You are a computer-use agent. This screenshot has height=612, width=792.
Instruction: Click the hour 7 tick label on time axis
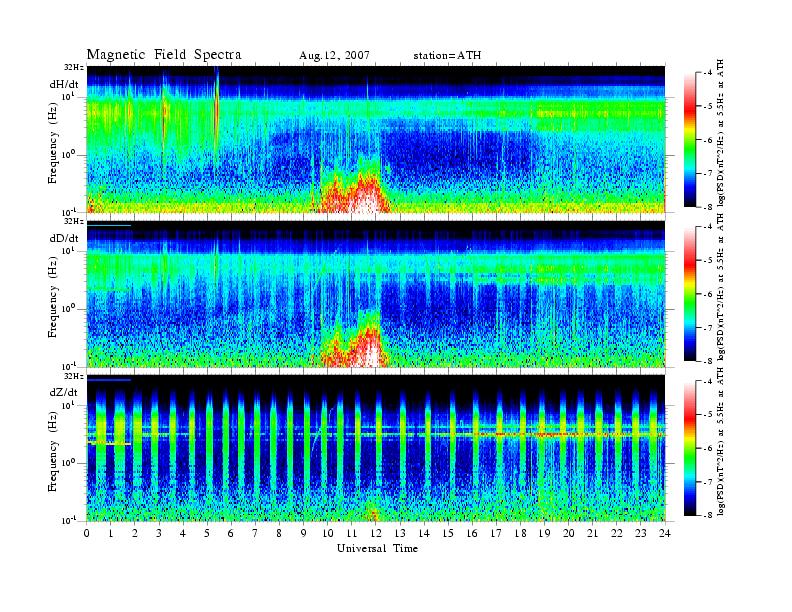(256, 533)
